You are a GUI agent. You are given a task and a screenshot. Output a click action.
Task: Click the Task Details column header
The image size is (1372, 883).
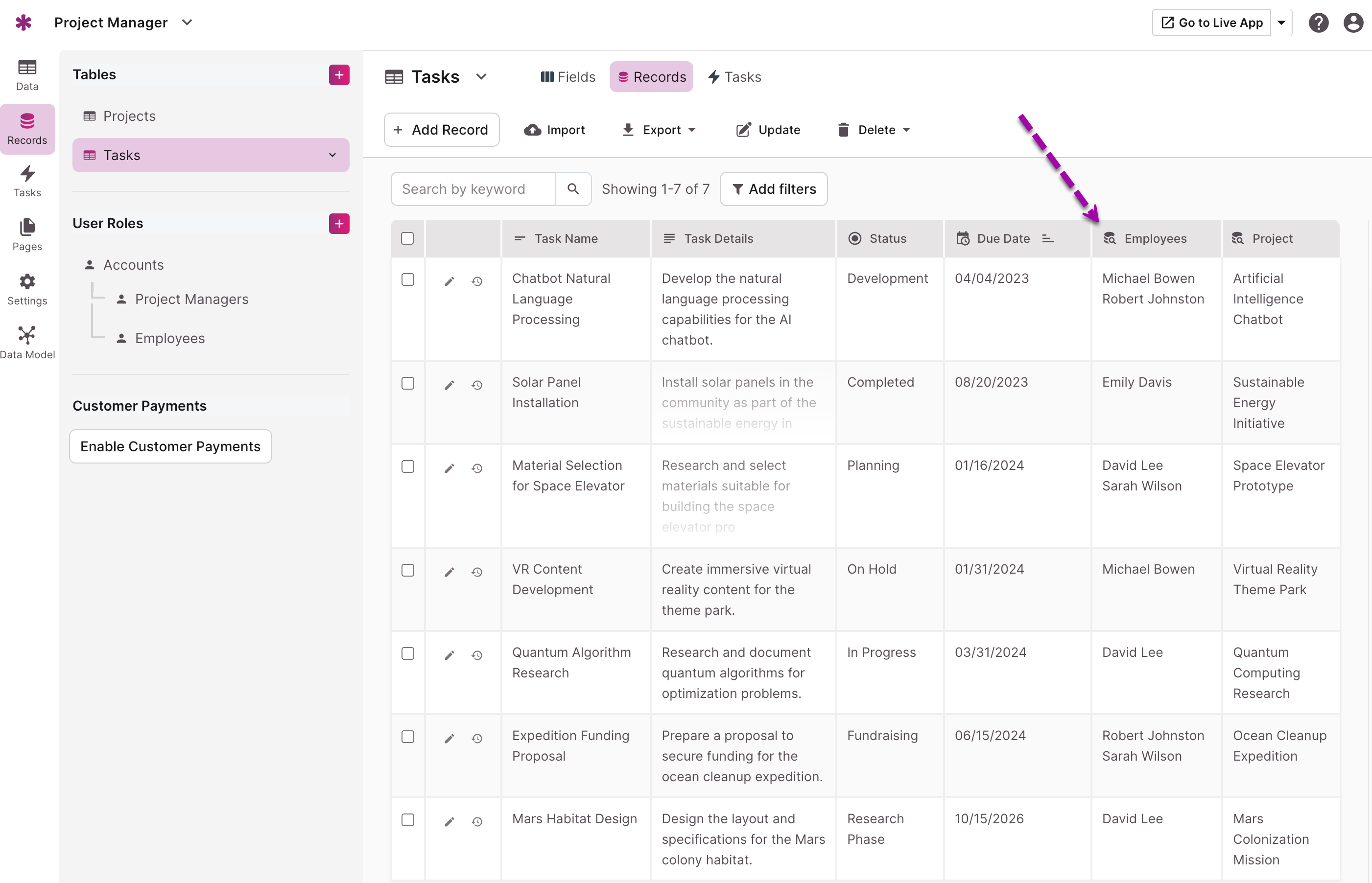(743, 238)
